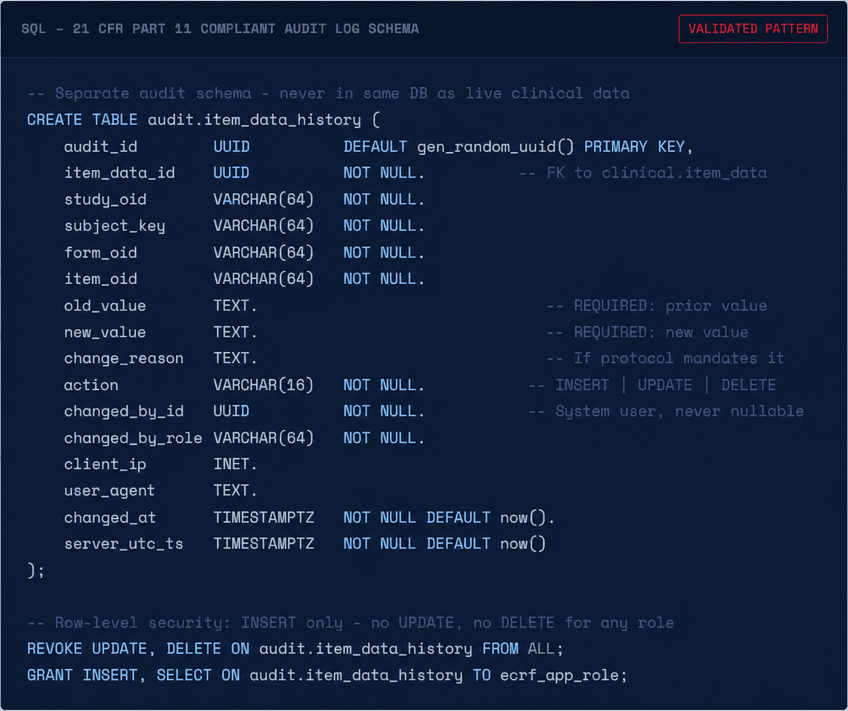Click the 'FK to clinical.item_data' comment
The image size is (848, 711).
tap(643, 173)
